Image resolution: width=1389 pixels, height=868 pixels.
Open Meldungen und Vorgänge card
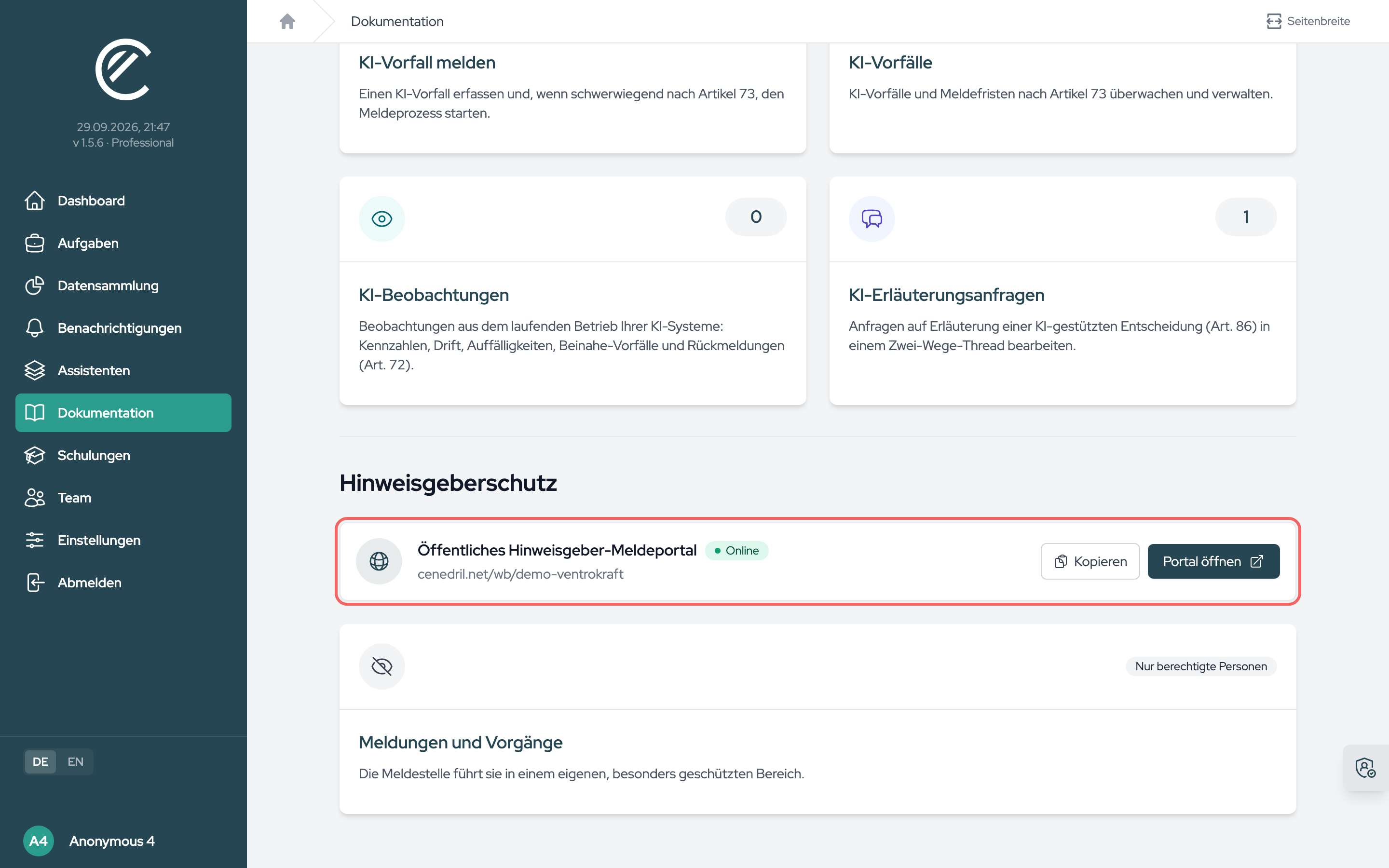(817, 719)
